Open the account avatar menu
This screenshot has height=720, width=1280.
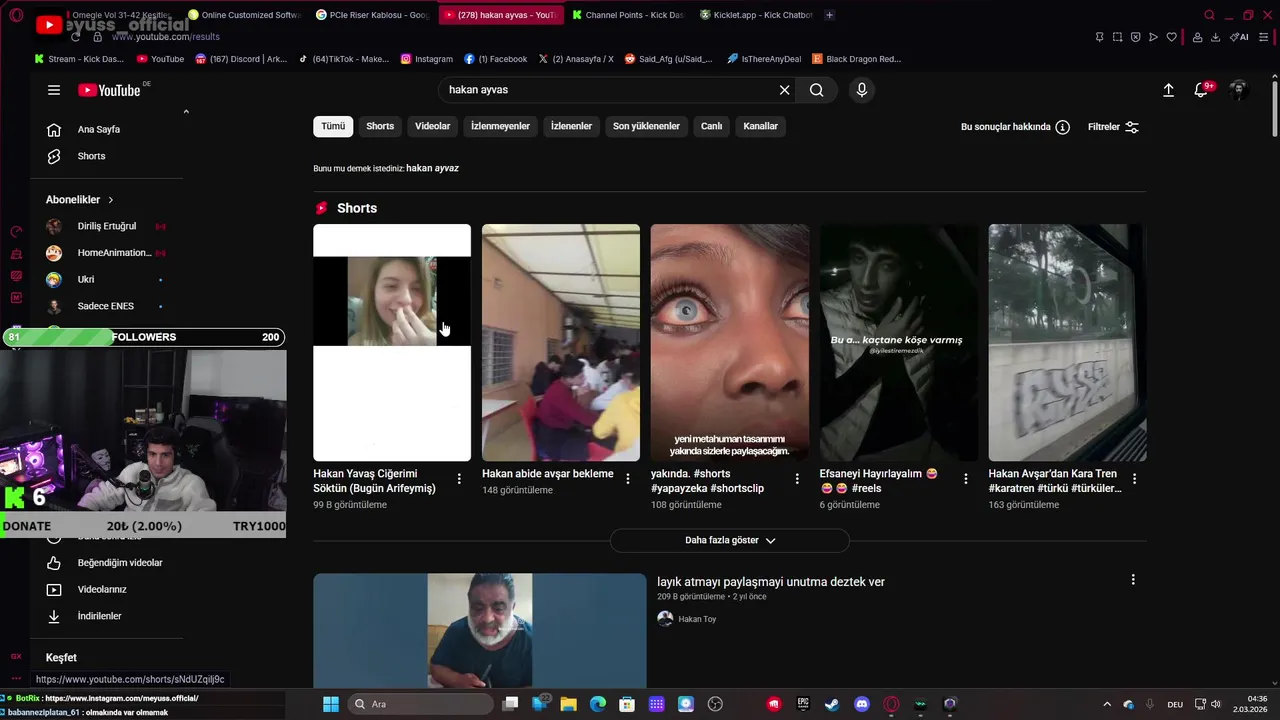pyautogui.click(x=1239, y=90)
